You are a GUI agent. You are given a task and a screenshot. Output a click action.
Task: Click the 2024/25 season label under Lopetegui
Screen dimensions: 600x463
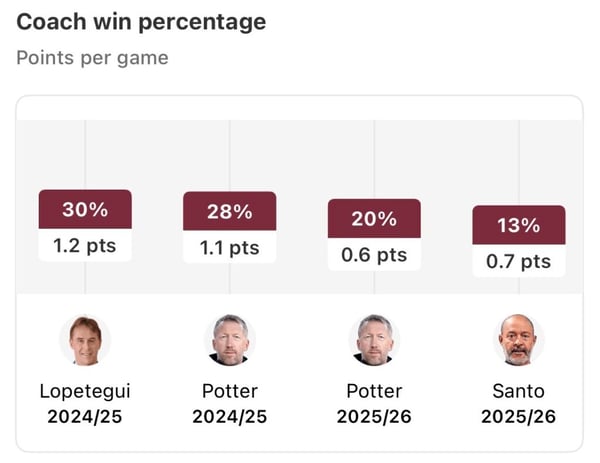pyautogui.click(x=85, y=416)
